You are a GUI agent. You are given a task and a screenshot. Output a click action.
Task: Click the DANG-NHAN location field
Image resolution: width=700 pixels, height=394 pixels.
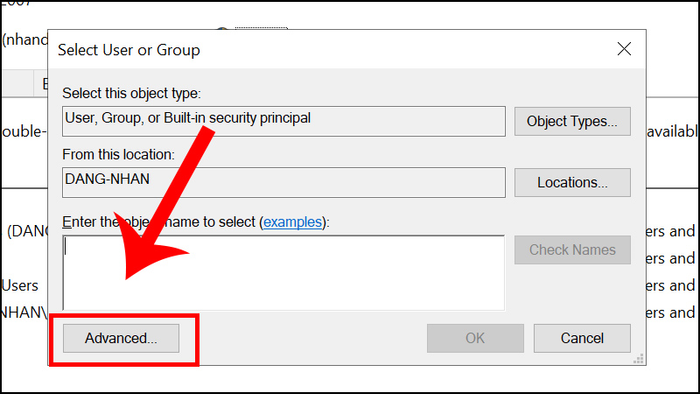pos(284,182)
